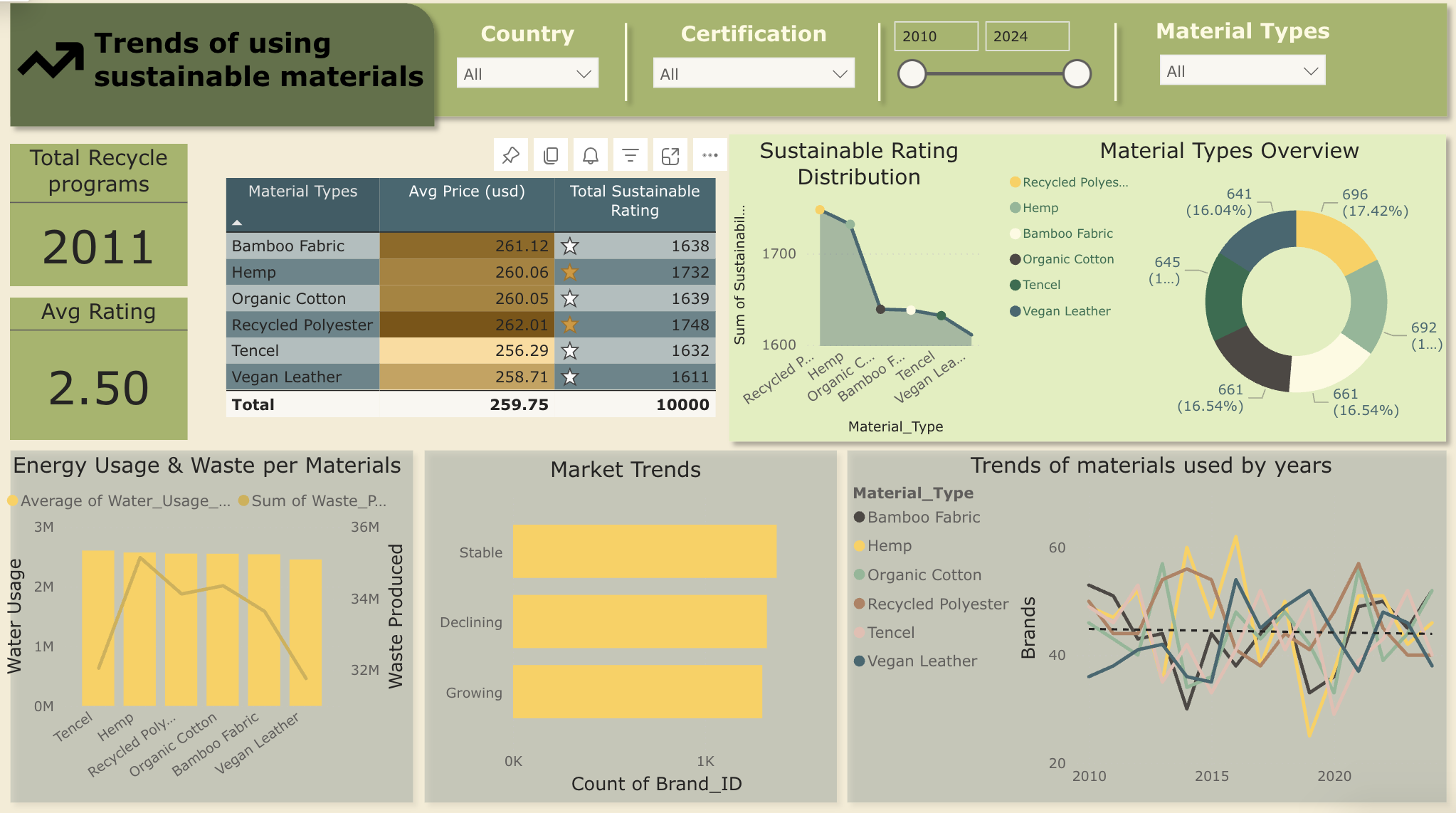Select Vegan Leather in donut chart legend
Viewport: 1456px width, 813px height.
(1065, 311)
